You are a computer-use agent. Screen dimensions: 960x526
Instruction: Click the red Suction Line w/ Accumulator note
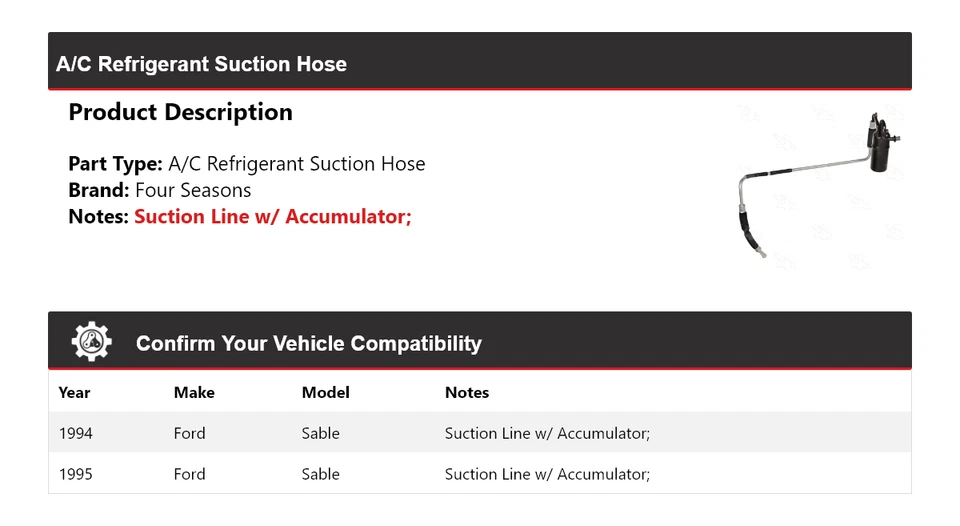pos(272,216)
